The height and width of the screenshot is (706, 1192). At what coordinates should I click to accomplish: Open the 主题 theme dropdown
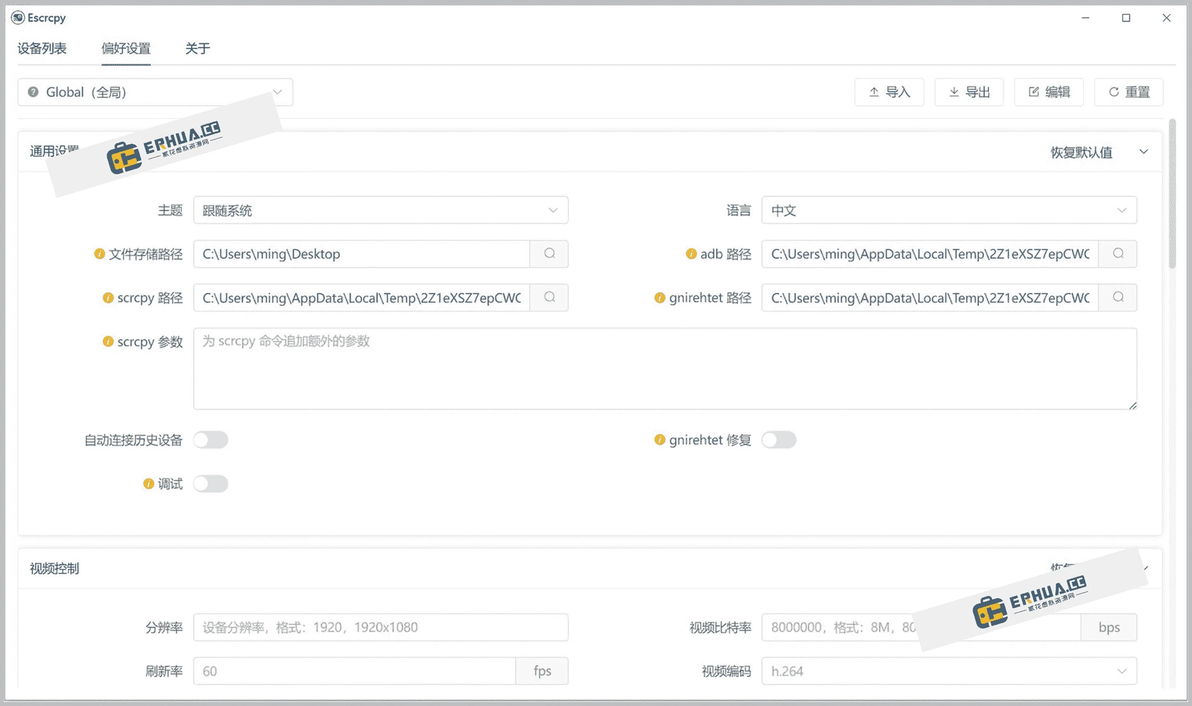(381, 211)
